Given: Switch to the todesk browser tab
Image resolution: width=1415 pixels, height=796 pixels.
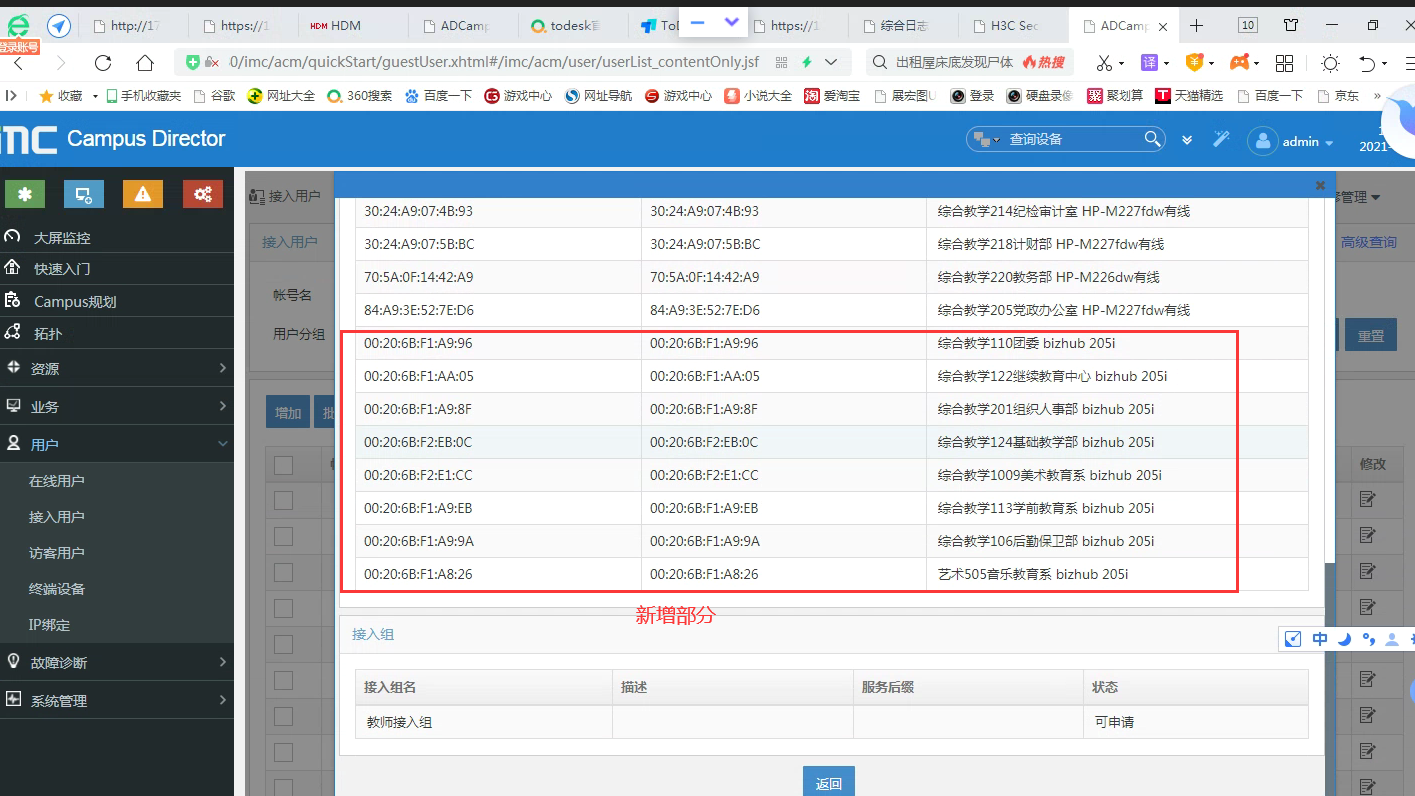Looking at the screenshot, I should (x=573, y=26).
